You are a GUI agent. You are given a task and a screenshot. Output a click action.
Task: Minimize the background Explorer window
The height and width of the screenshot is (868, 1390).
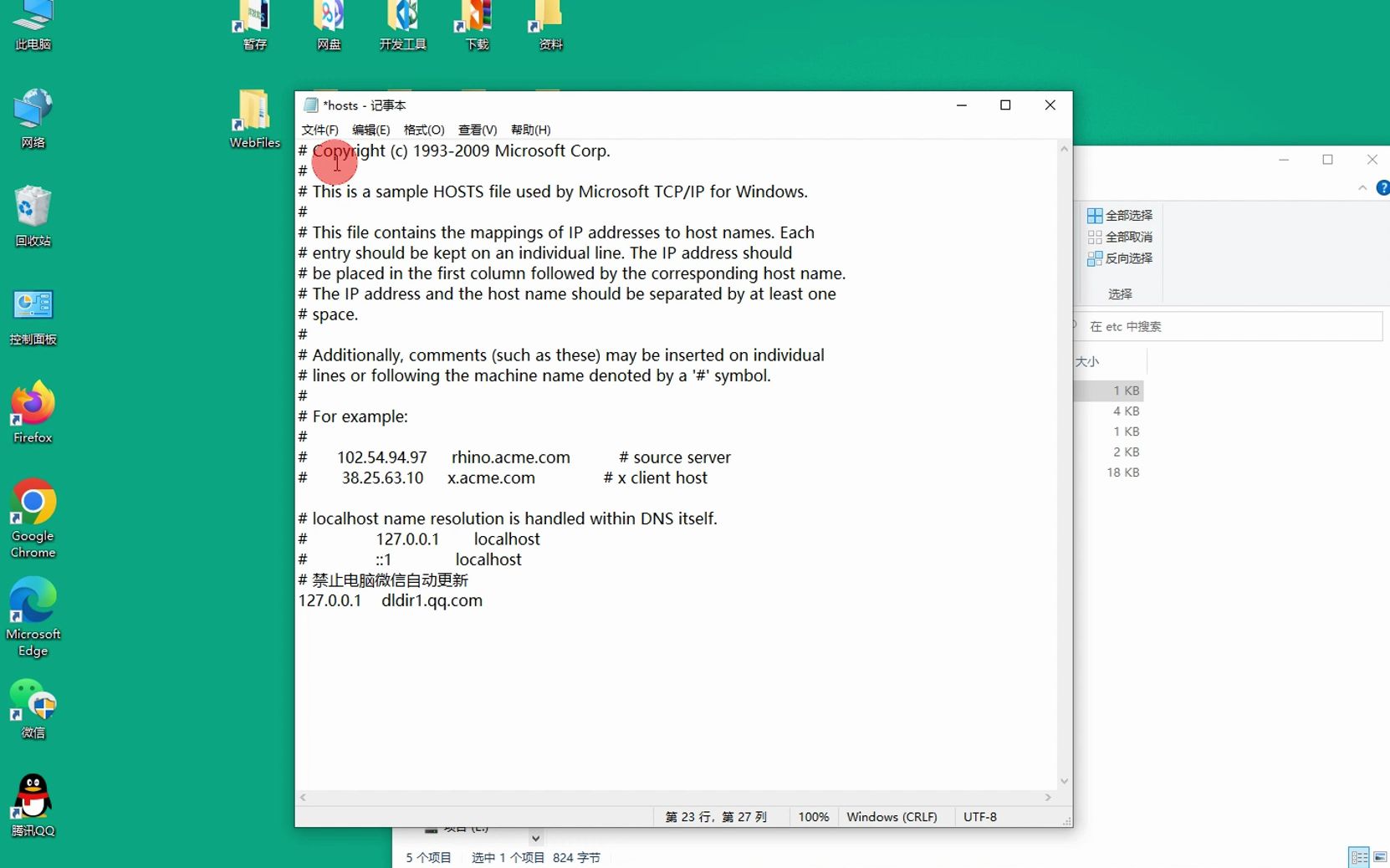pyautogui.click(x=1284, y=160)
